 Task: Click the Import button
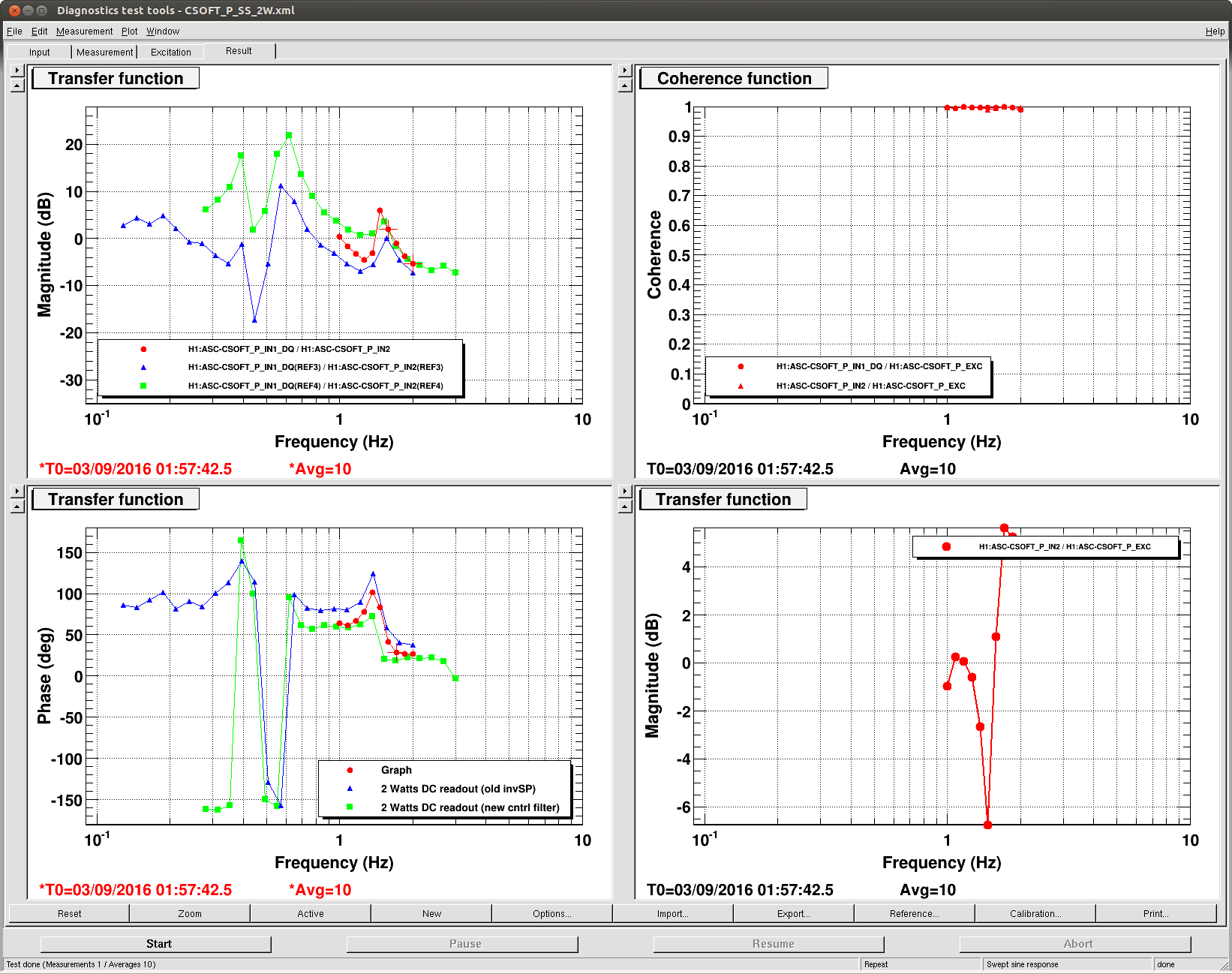tap(673, 913)
